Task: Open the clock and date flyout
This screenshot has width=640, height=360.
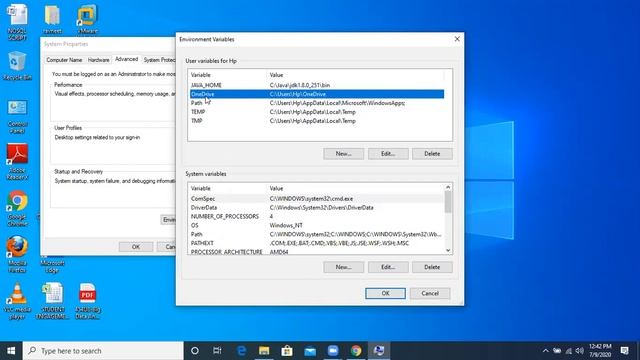Action: pyautogui.click(x=600, y=351)
